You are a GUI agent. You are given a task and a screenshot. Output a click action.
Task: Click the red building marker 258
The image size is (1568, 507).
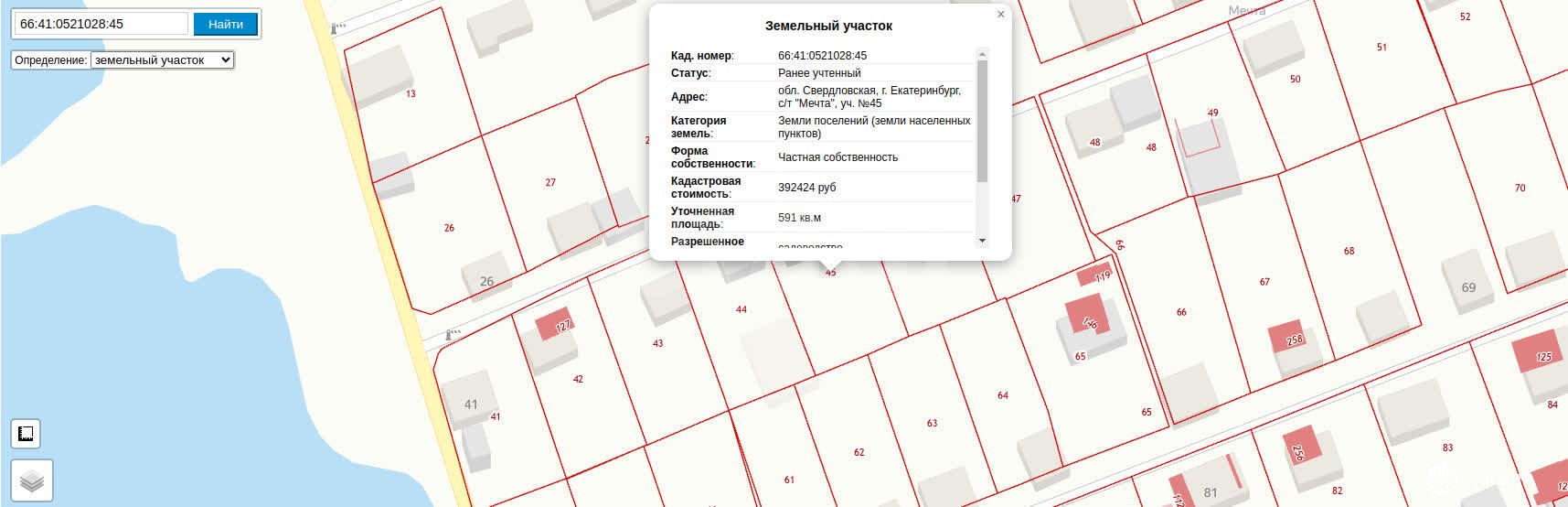[x=1286, y=338]
